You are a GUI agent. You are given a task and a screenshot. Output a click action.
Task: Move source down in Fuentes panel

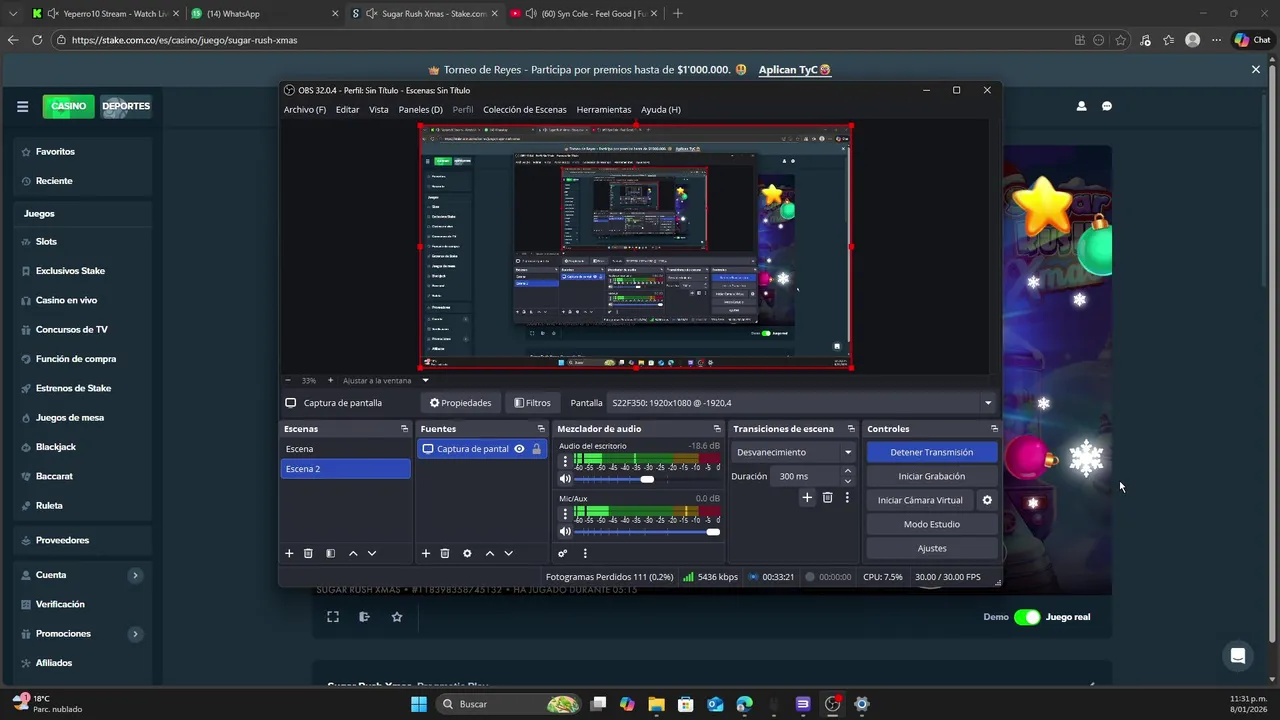point(508,553)
